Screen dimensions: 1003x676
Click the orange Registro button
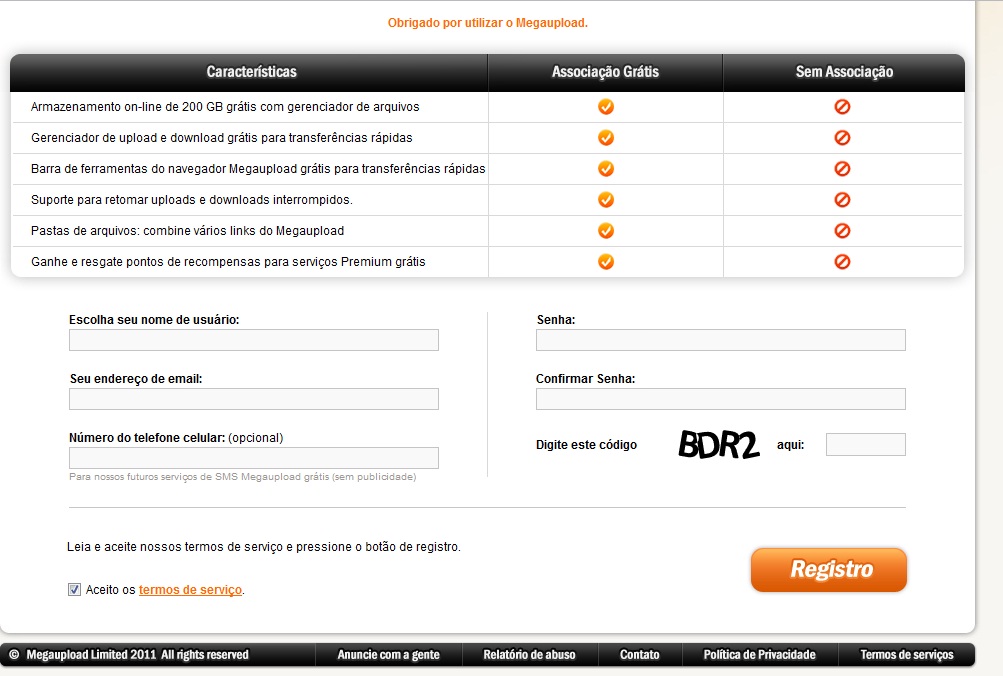(x=829, y=569)
